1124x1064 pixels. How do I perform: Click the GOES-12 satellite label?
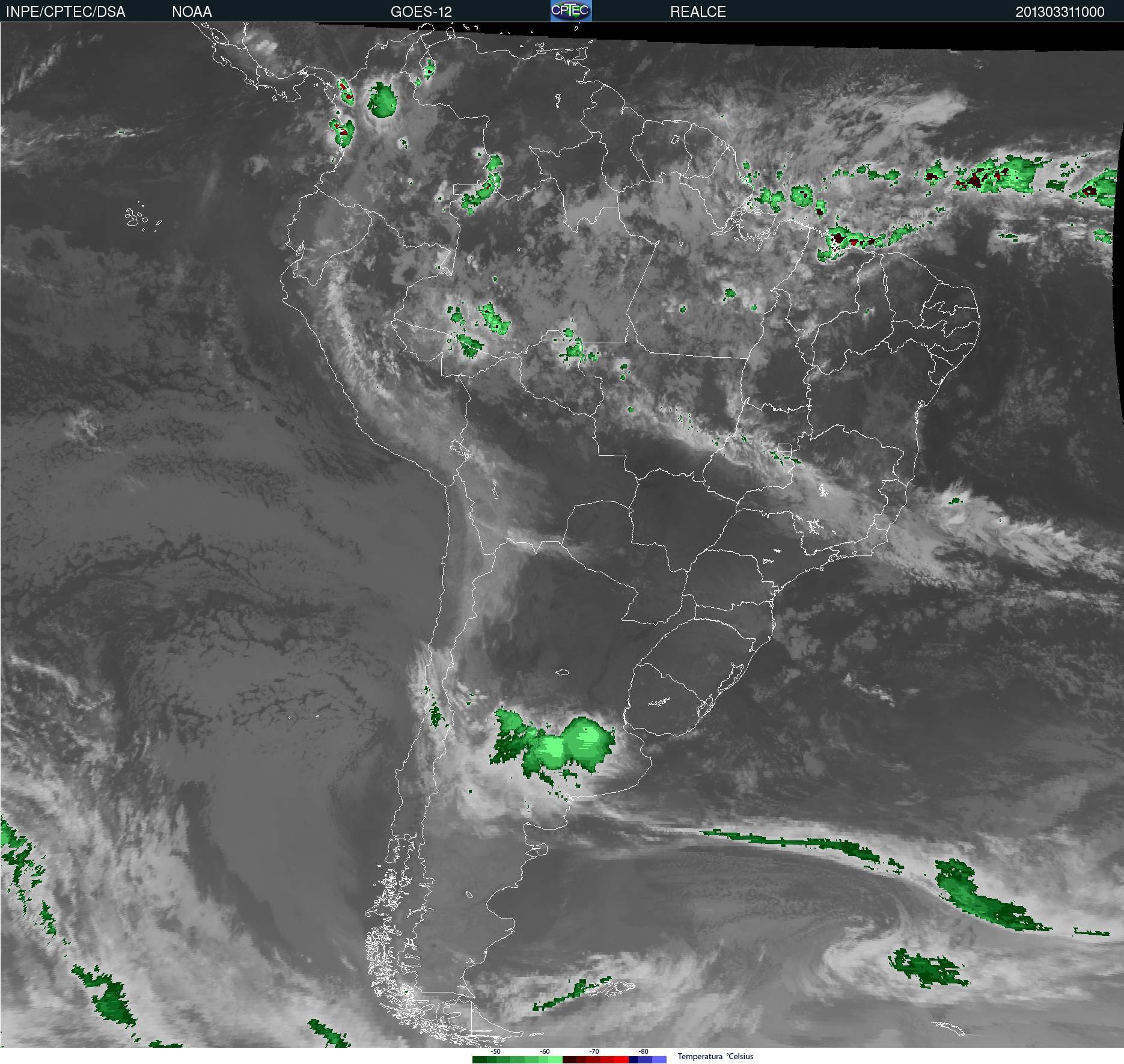(421, 12)
